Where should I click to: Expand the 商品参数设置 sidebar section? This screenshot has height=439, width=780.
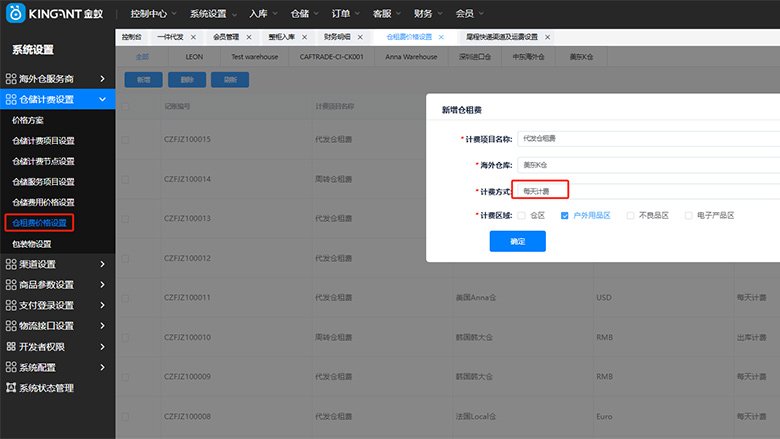click(102, 285)
